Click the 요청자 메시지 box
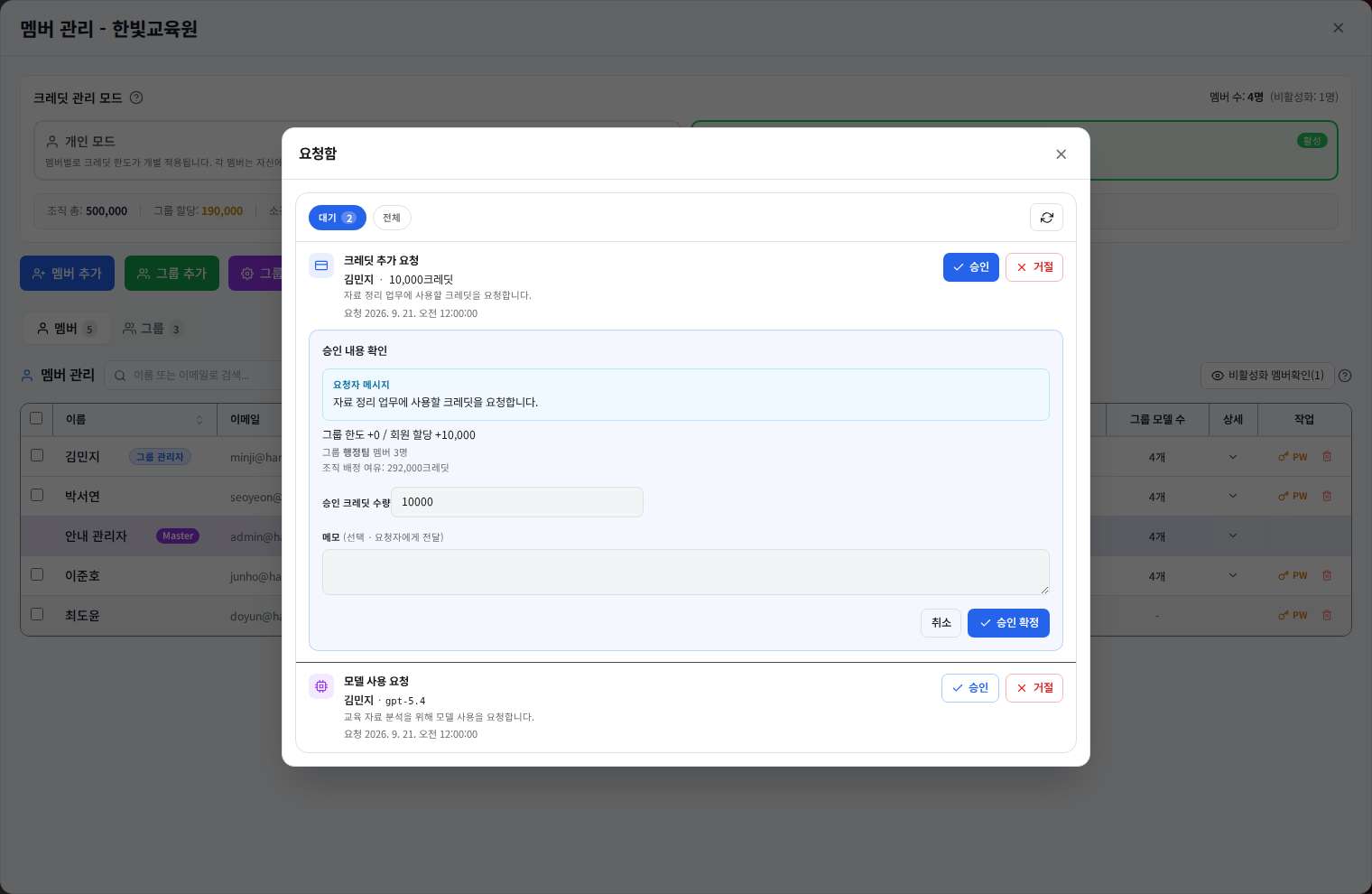1372x894 pixels. click(x=686, y=395)
